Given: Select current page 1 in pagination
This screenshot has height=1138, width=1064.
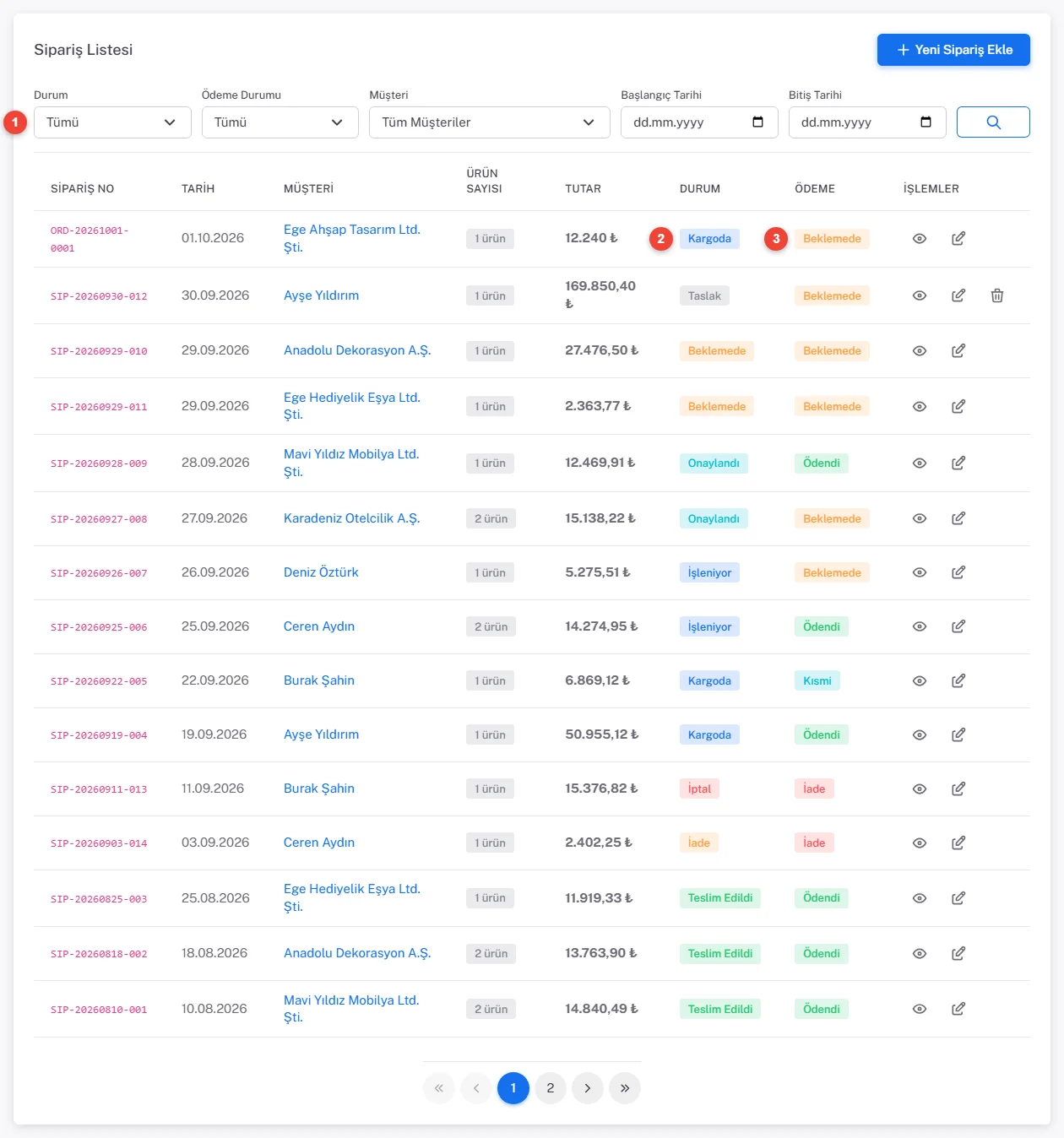Looking at the screenshot, I should tap(513, 1088).
